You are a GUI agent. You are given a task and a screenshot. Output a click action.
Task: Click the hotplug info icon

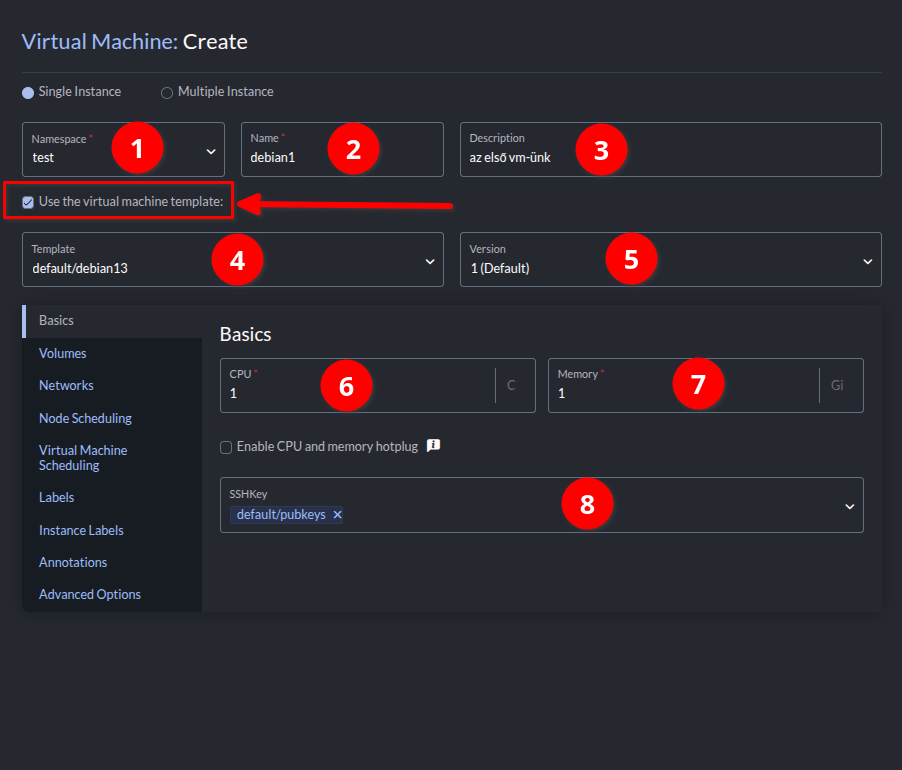(434, 446)
